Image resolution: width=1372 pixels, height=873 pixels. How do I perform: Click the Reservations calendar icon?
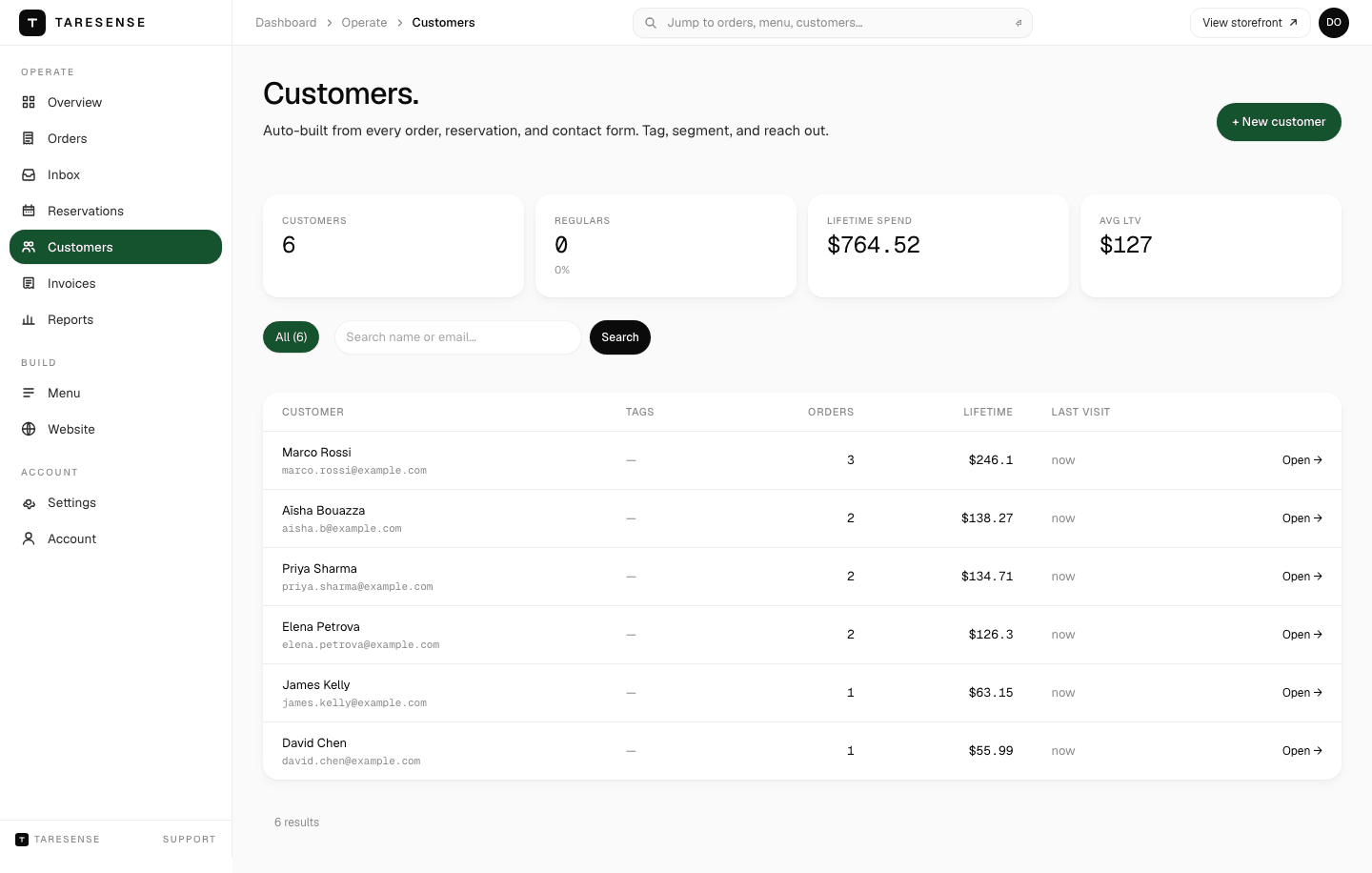coord(29,211)
